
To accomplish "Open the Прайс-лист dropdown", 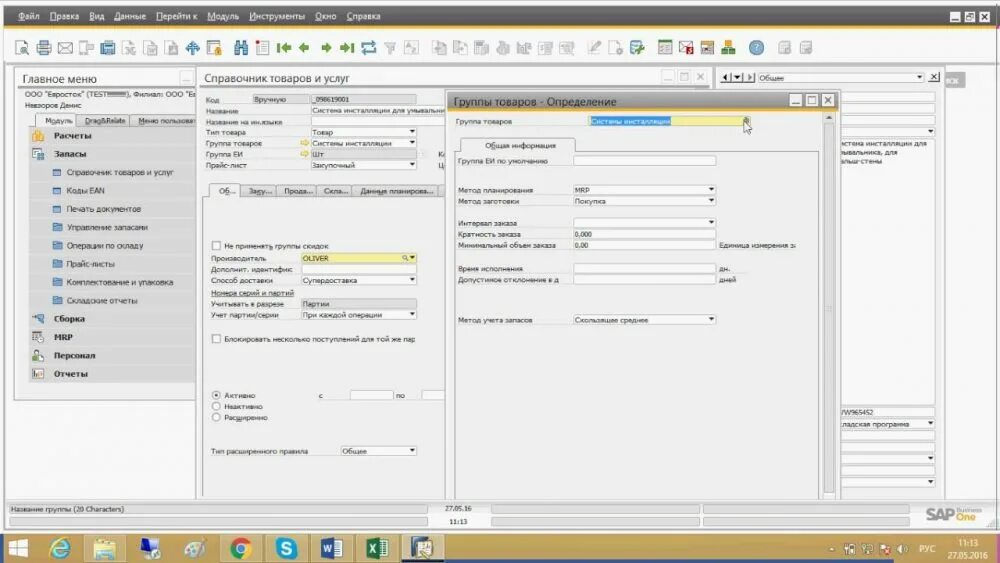I will [x=412, y=165].
